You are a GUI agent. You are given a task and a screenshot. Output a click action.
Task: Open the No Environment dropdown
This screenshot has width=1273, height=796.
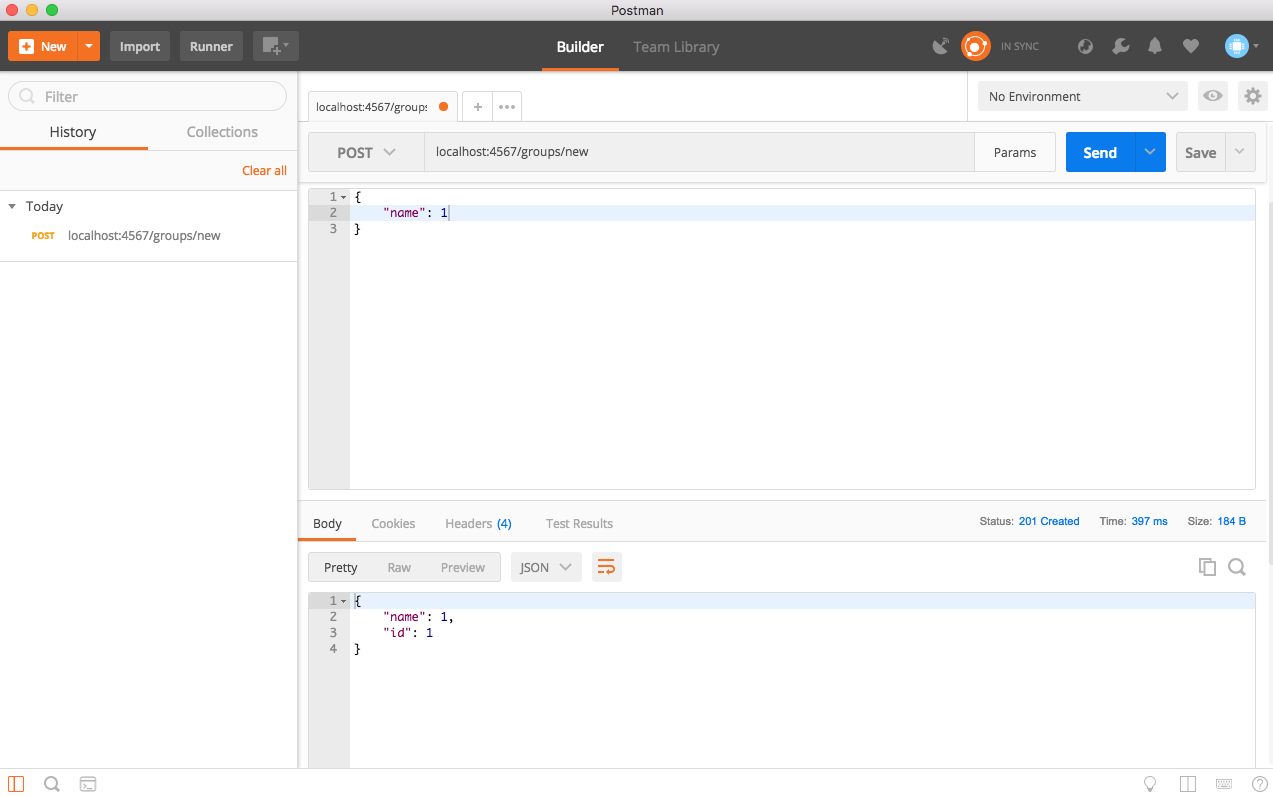(1083, 96)
